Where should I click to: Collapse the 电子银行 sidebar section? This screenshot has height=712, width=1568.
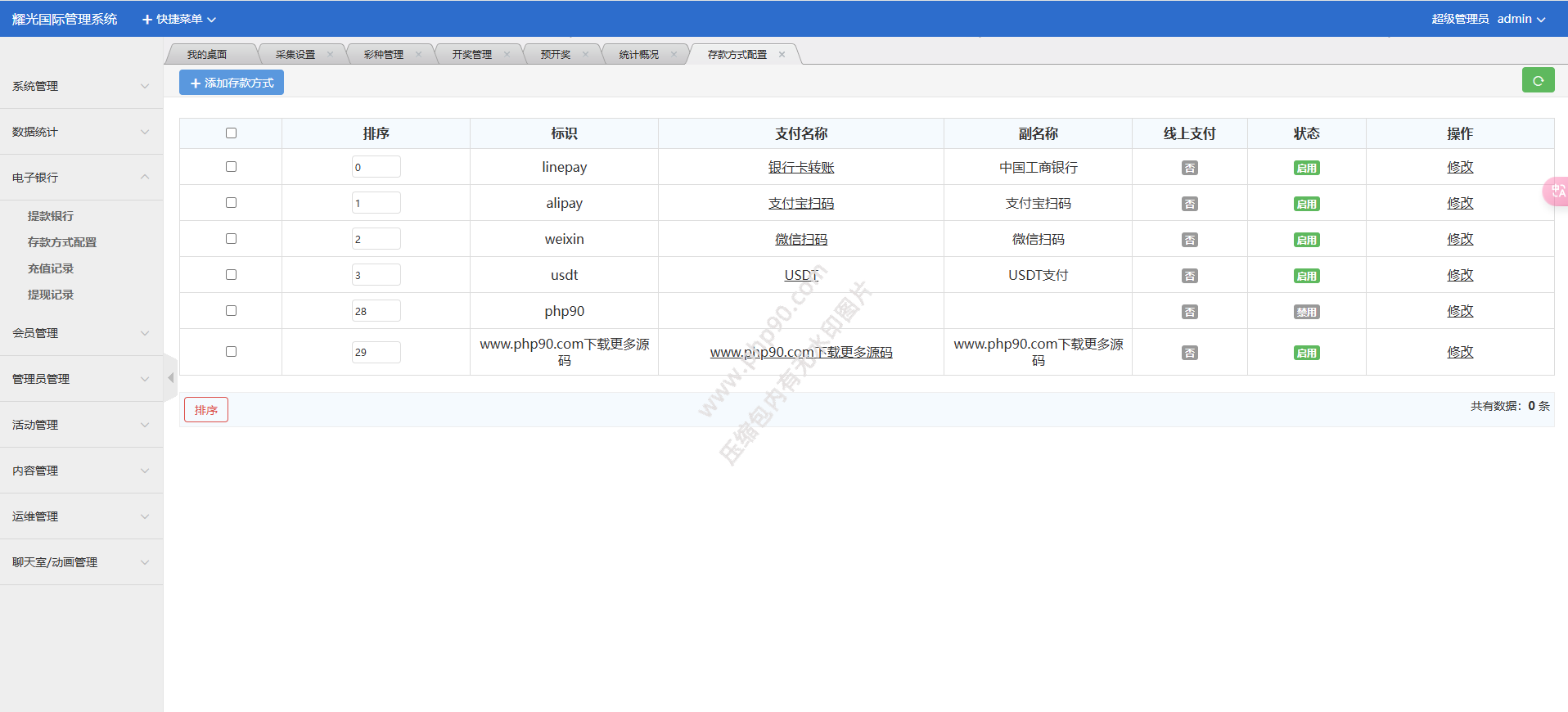pyautogui.click(x=80, y=178)
